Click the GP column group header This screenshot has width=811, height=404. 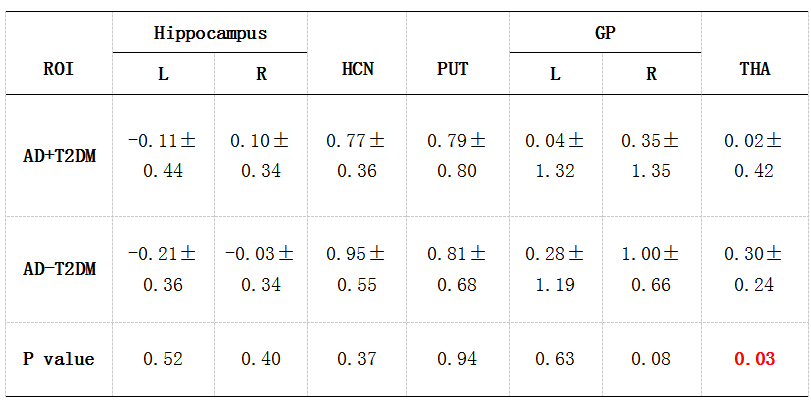(x=605, y=33)
